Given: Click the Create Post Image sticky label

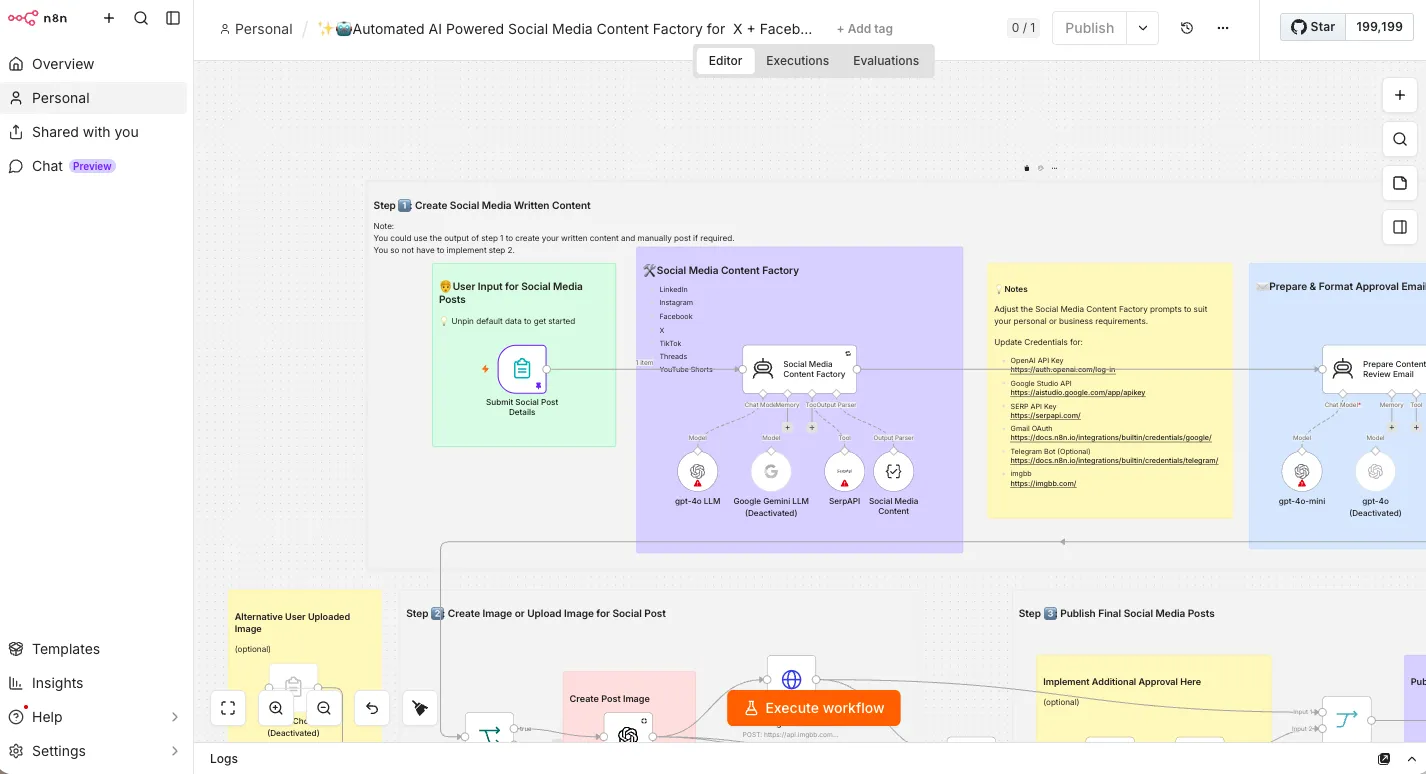Looking at the screenshot, I should click(x=610, y=699).
